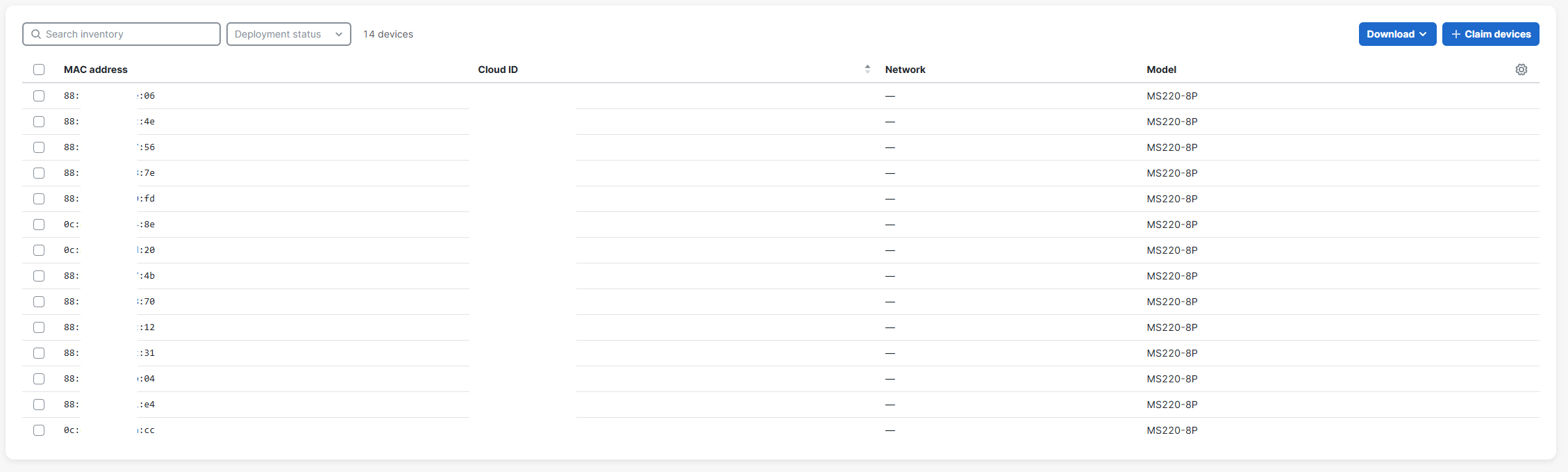This screenshot has height=472, width=1568.
Task: Select the device with MAC ending :4b
Action: point(39,276)
